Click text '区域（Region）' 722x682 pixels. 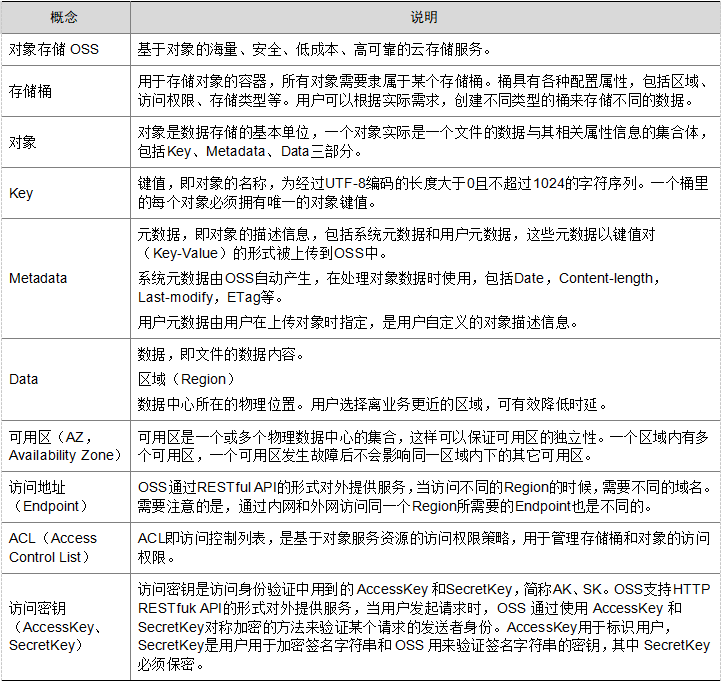(x=186, y=379)
